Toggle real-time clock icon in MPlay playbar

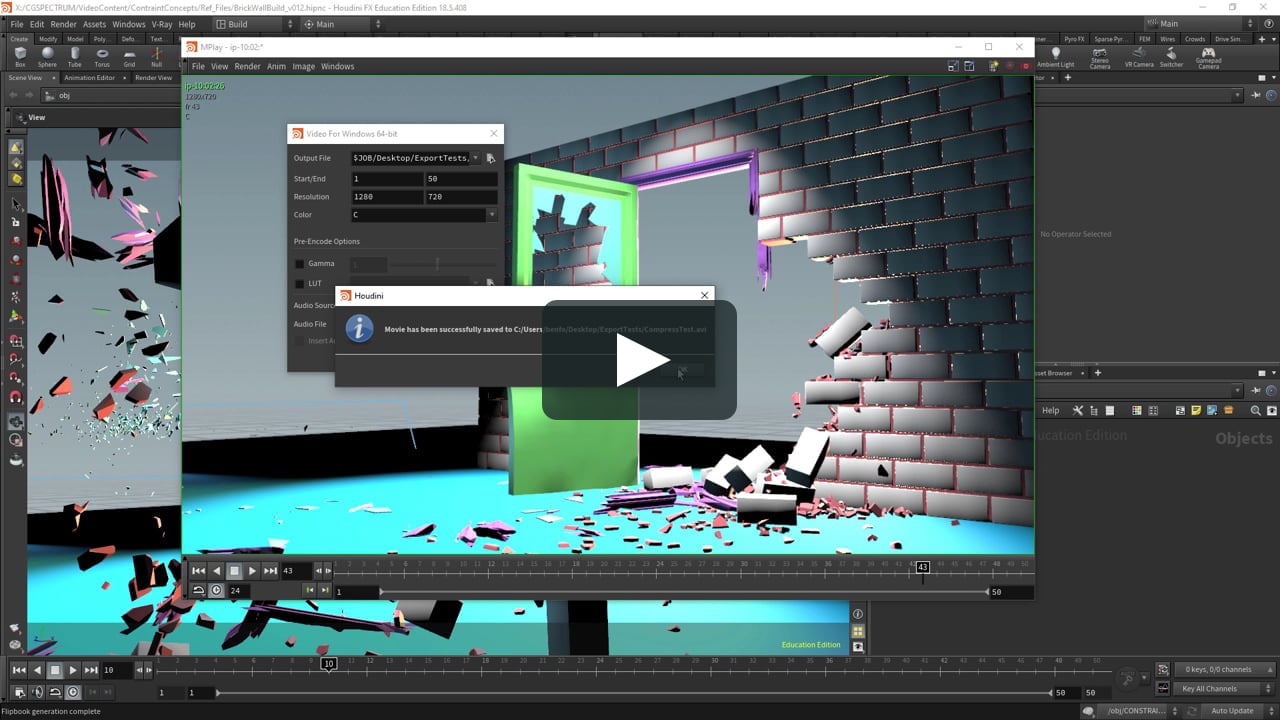(x=216, y=591)
